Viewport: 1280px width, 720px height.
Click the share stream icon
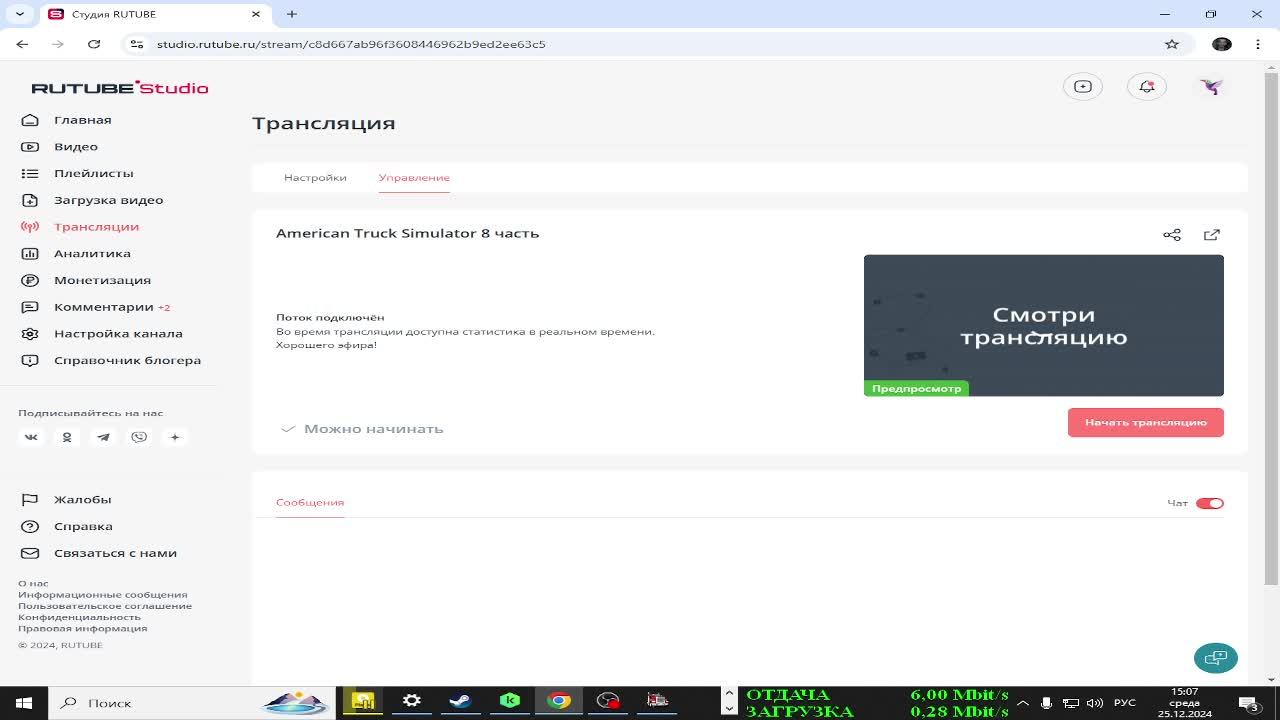[x=1172, y=235]
